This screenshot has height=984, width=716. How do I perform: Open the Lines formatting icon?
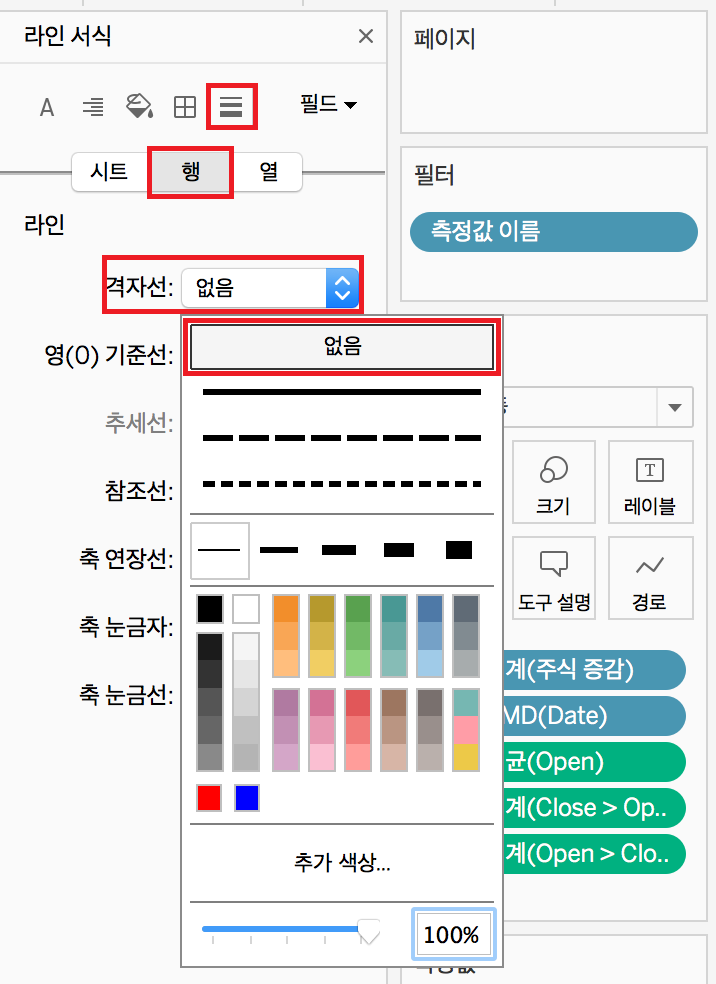point(231,107)
